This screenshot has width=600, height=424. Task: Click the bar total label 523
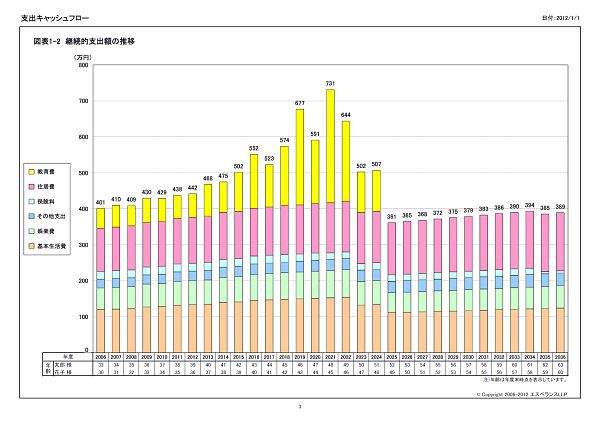(x=269, y=159)
